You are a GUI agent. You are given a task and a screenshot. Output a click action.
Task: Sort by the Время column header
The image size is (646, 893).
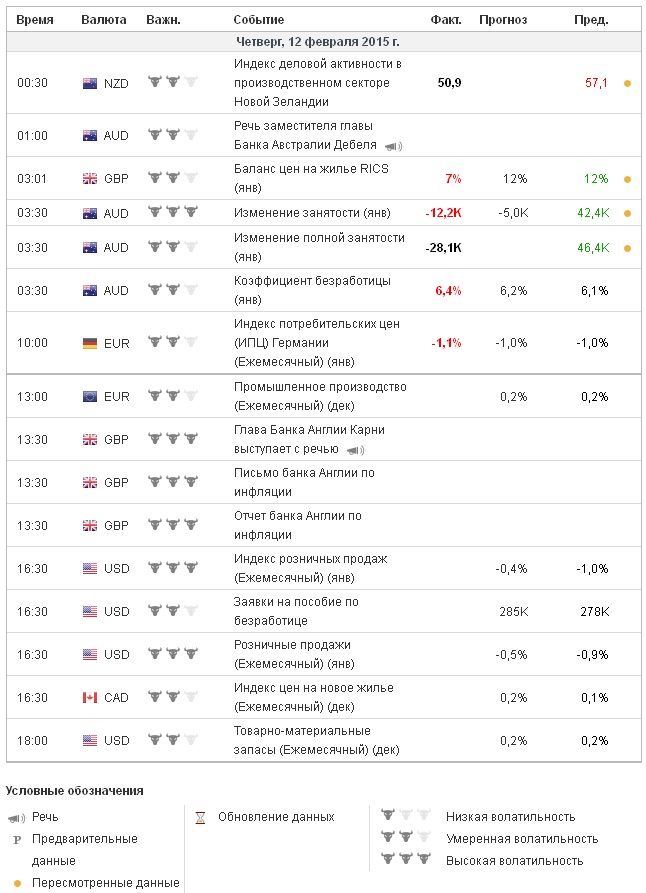[36, 20]
